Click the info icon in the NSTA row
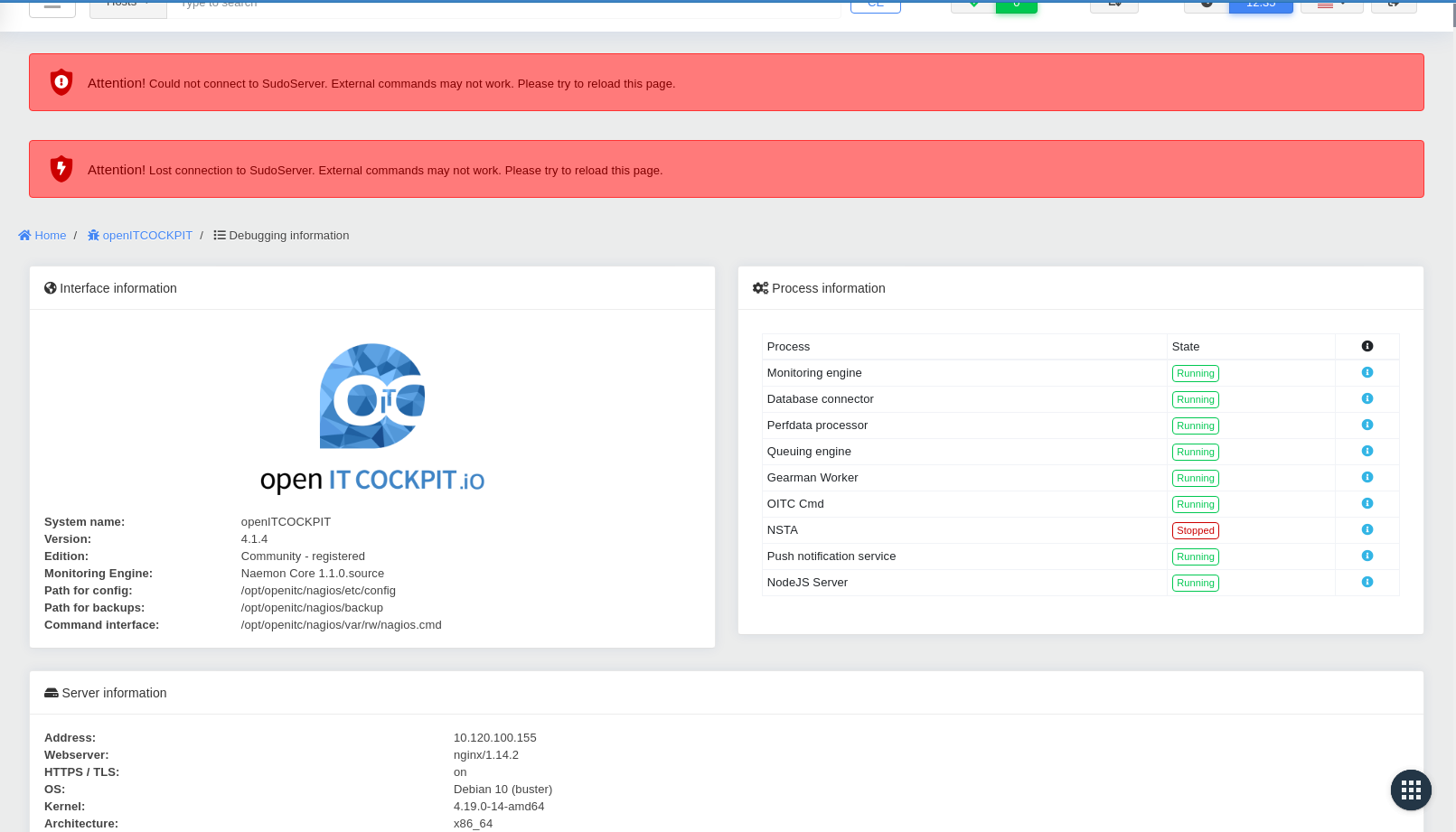This screenshot has width=1456, height=832. point(1367,529)
